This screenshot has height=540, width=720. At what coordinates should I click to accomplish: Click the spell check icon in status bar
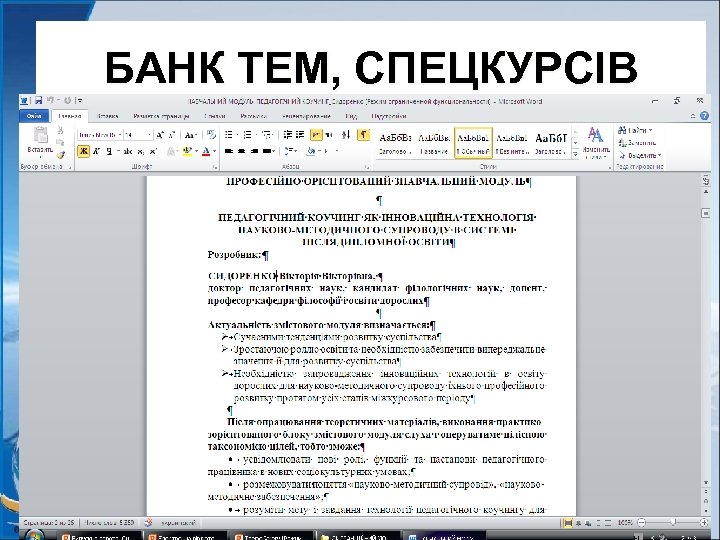[148, 523]
